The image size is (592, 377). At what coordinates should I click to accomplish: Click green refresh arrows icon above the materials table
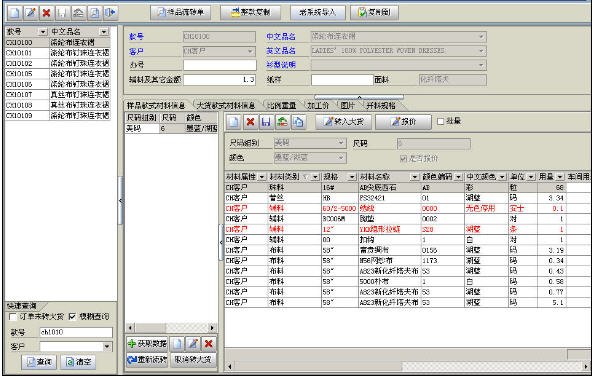tap(282, 122)
